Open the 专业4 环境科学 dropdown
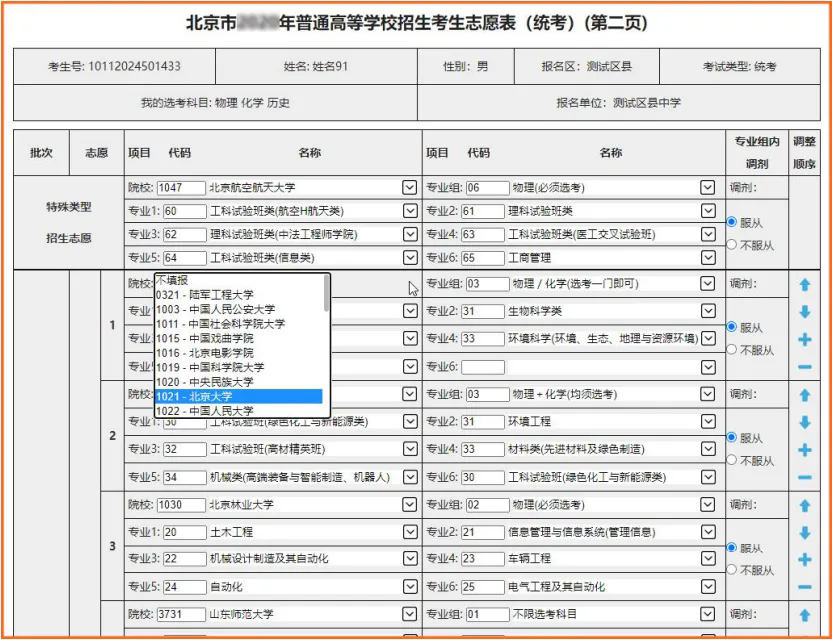Image resolution: width=833 pixels, height=641 pixels. [x=707, y=338]
